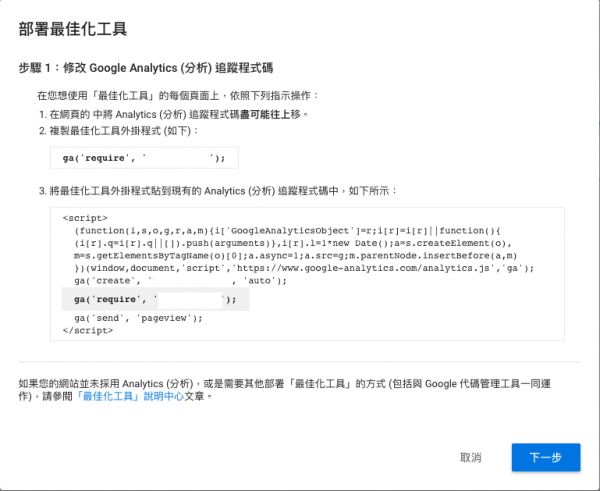Click the closing </script> tag line
Viewport: 600px width, 491px height.
tap(88, 330)
